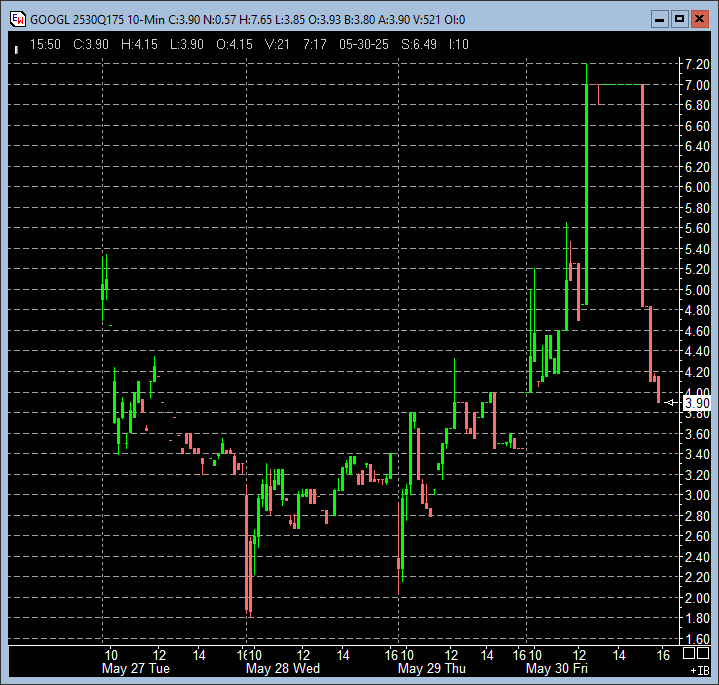Click the +IB label in chart corner
Viewport: 719px width, 685px height.
700,670
